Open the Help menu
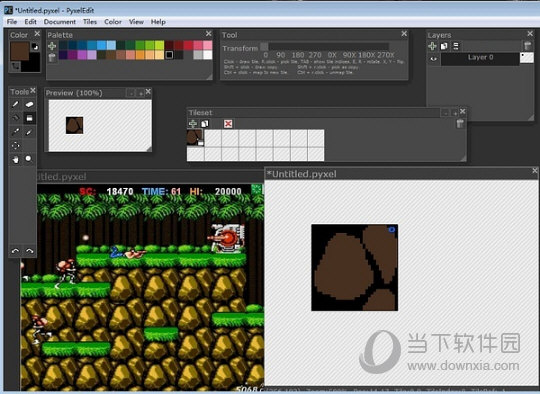This screenshot has height=394, width=540. coord(158,22)
